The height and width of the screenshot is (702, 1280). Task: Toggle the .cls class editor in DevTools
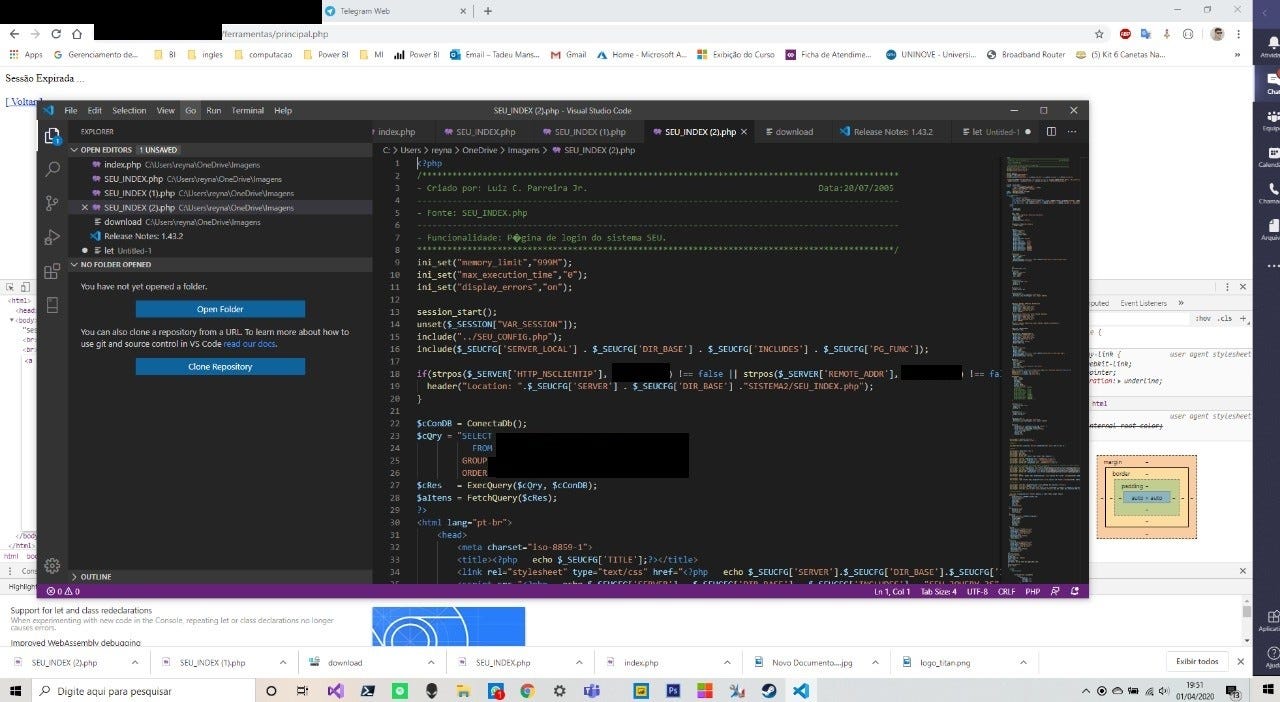tap(1224, 318)
